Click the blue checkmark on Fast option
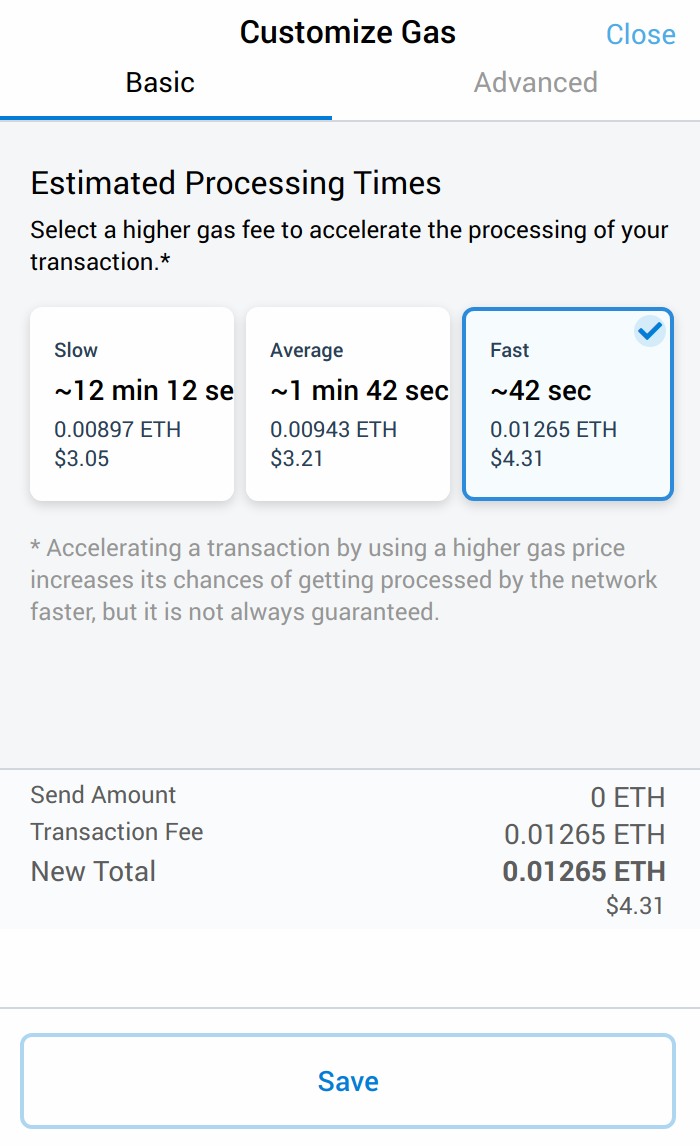Viewport: 700px width, 1145px height. tap(650, 332)
